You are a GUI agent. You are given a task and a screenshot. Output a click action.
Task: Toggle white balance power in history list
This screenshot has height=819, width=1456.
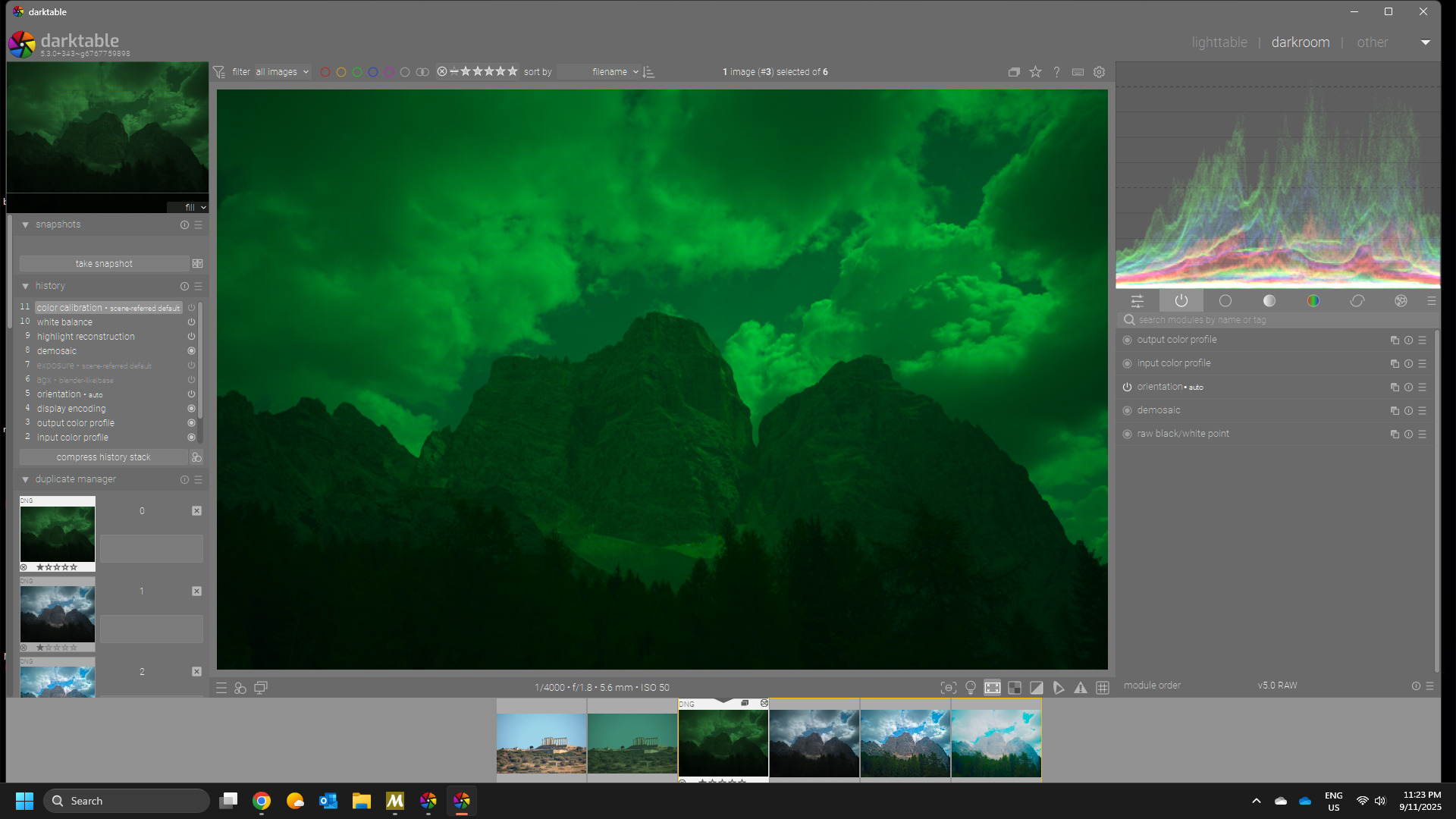(191, 322)
